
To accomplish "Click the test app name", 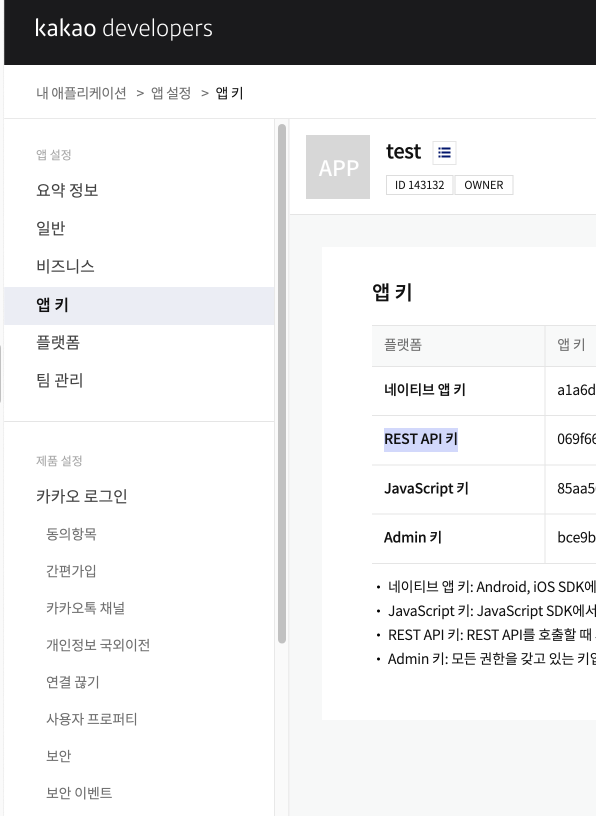I will pyautogui.click(x=403, y=151).
